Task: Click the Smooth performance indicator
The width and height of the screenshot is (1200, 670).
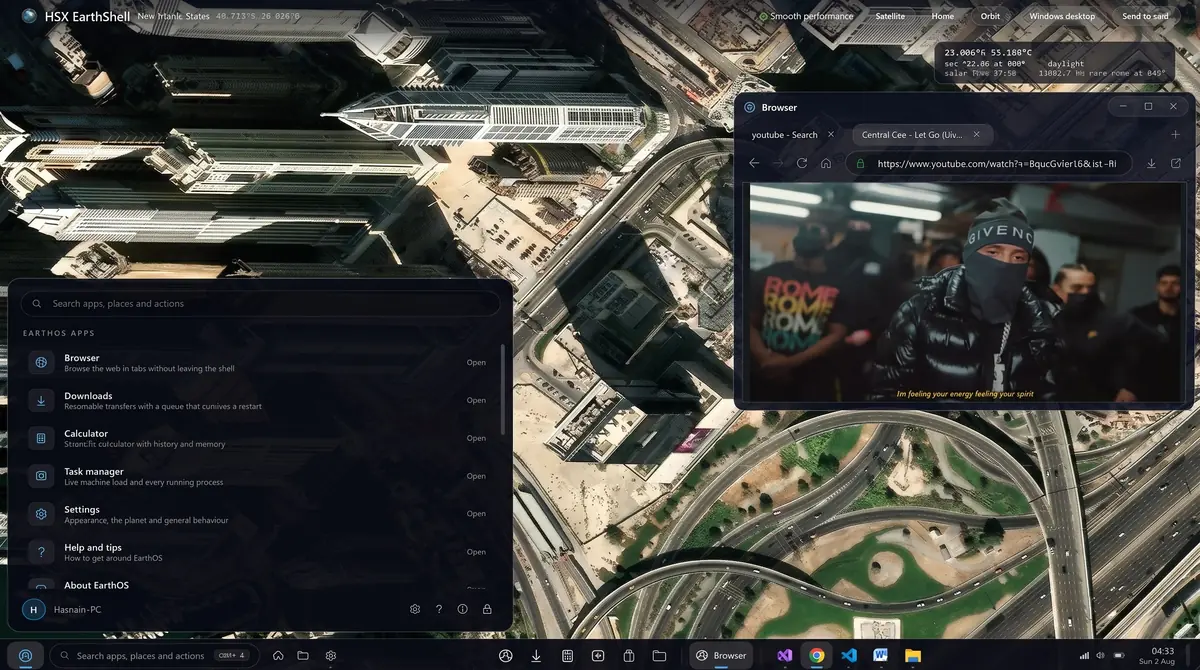Action: [806, 16]
